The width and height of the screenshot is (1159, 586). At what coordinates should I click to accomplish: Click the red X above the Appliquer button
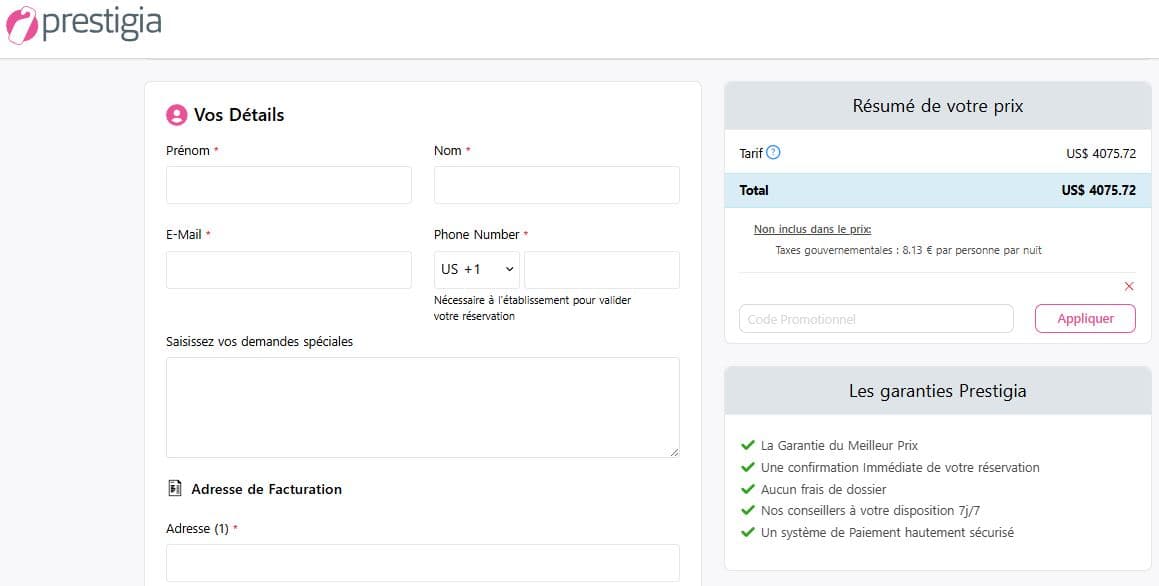click(1129, 286)
